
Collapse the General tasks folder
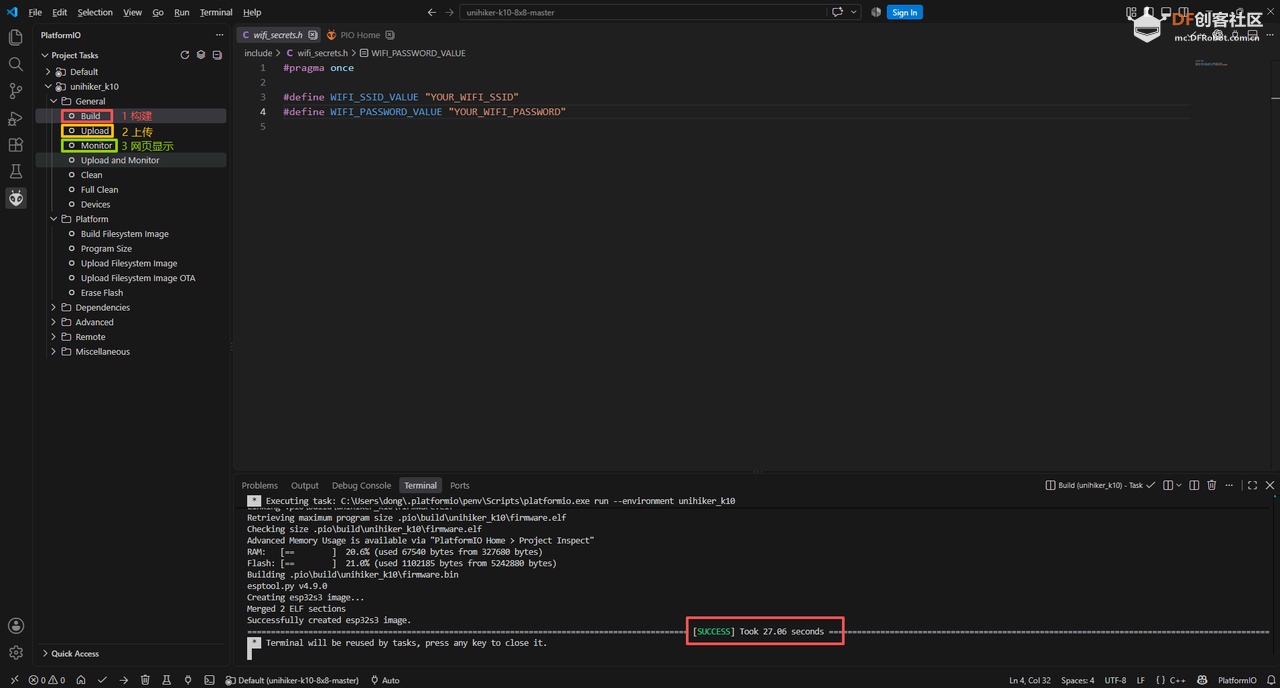point(54,101)
